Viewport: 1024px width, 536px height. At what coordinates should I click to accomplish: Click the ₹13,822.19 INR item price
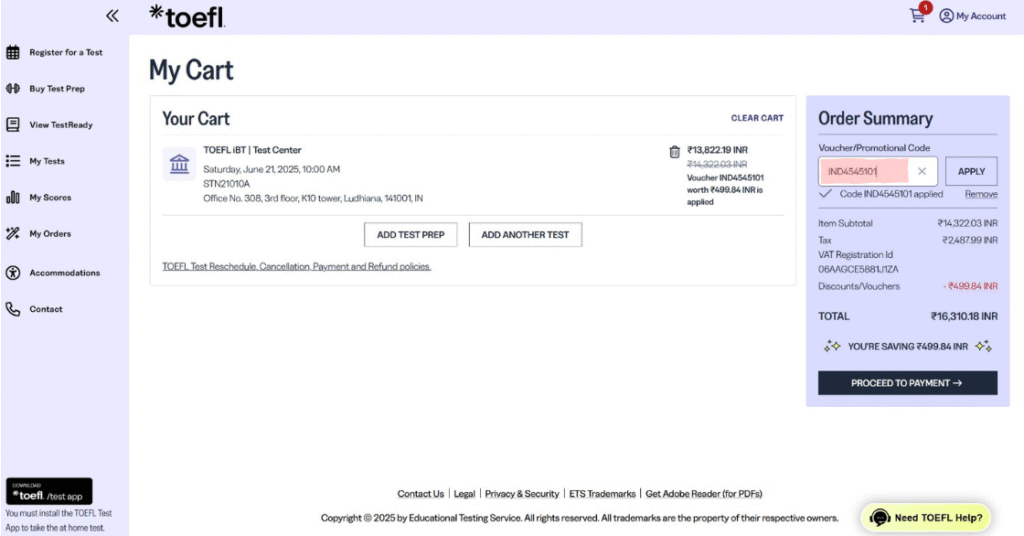click(x=717, y=150)
